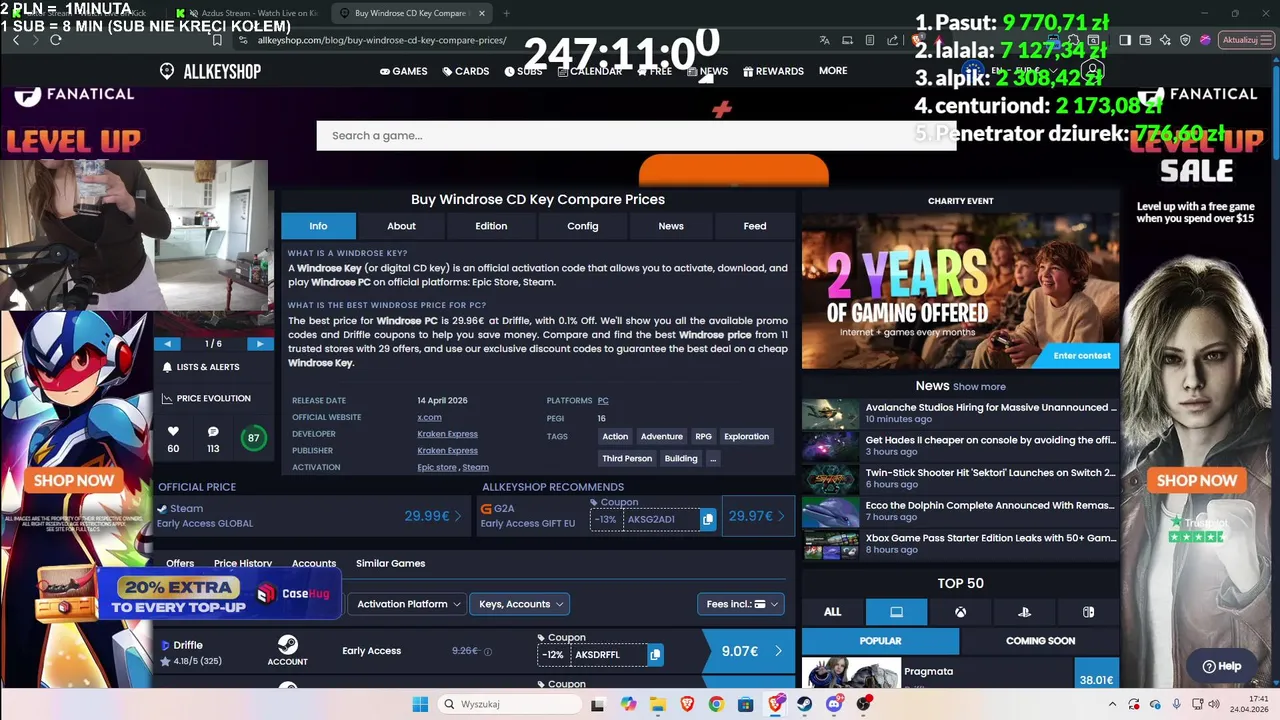Open the x.com official website link

coord(429,417)
